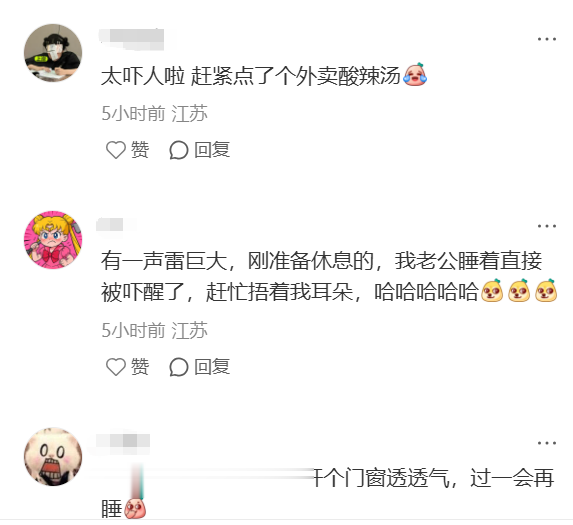Click the reply bubble icon under second comment
Image resolution: width=573 pixels, height=525 pixels.
179,367
